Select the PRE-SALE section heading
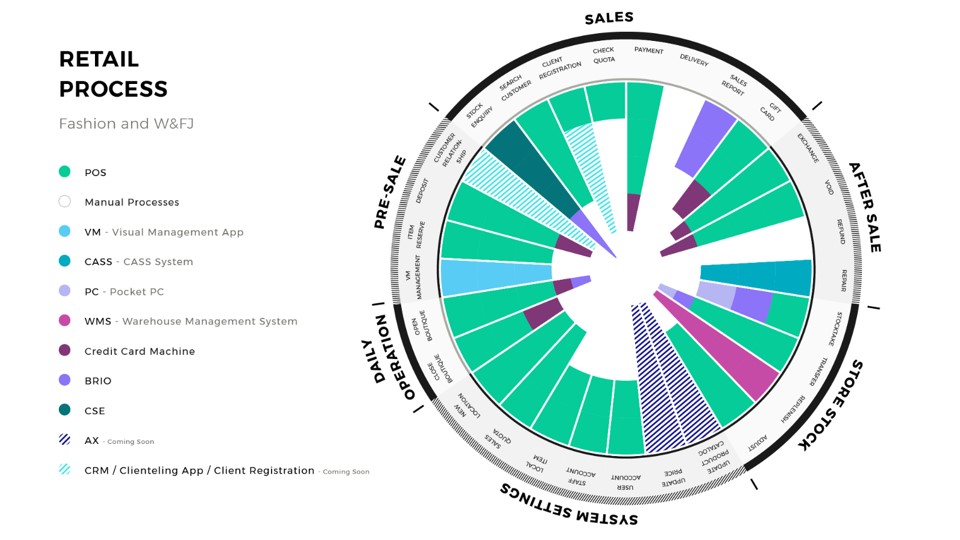 390,192
